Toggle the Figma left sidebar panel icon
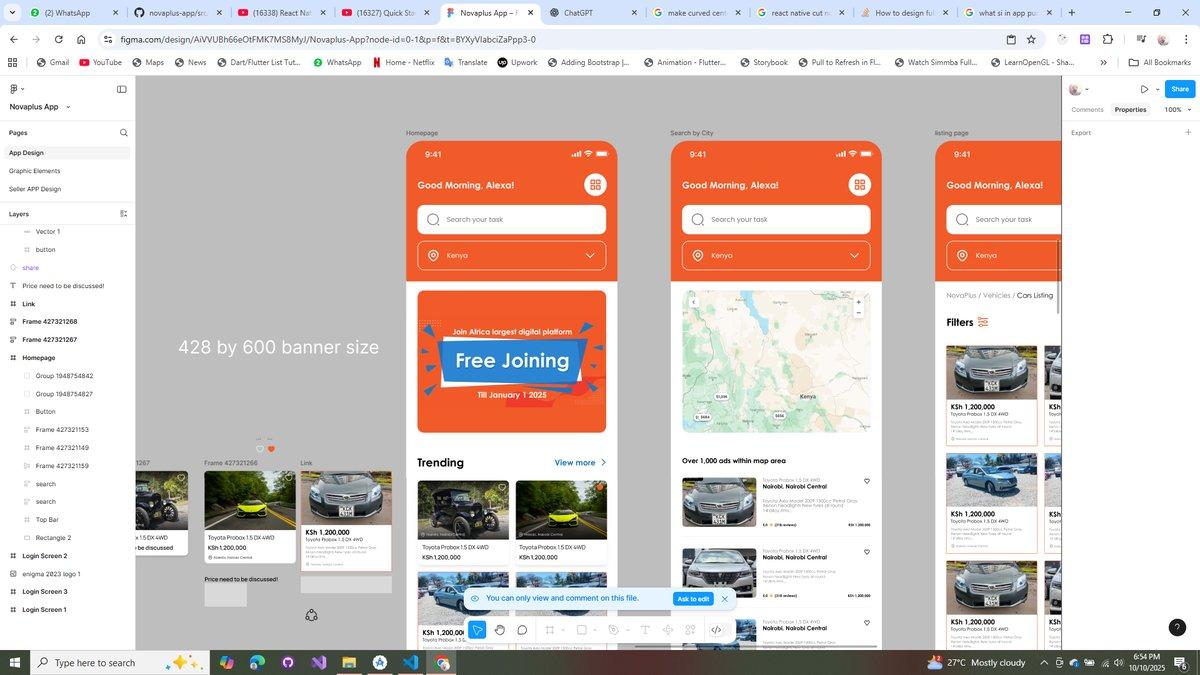Screen dimensions: 1200x675 click(121, 89)
